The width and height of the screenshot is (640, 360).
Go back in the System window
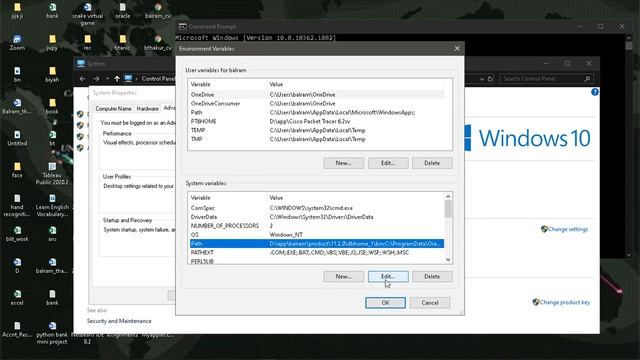[x=83, y=78]
